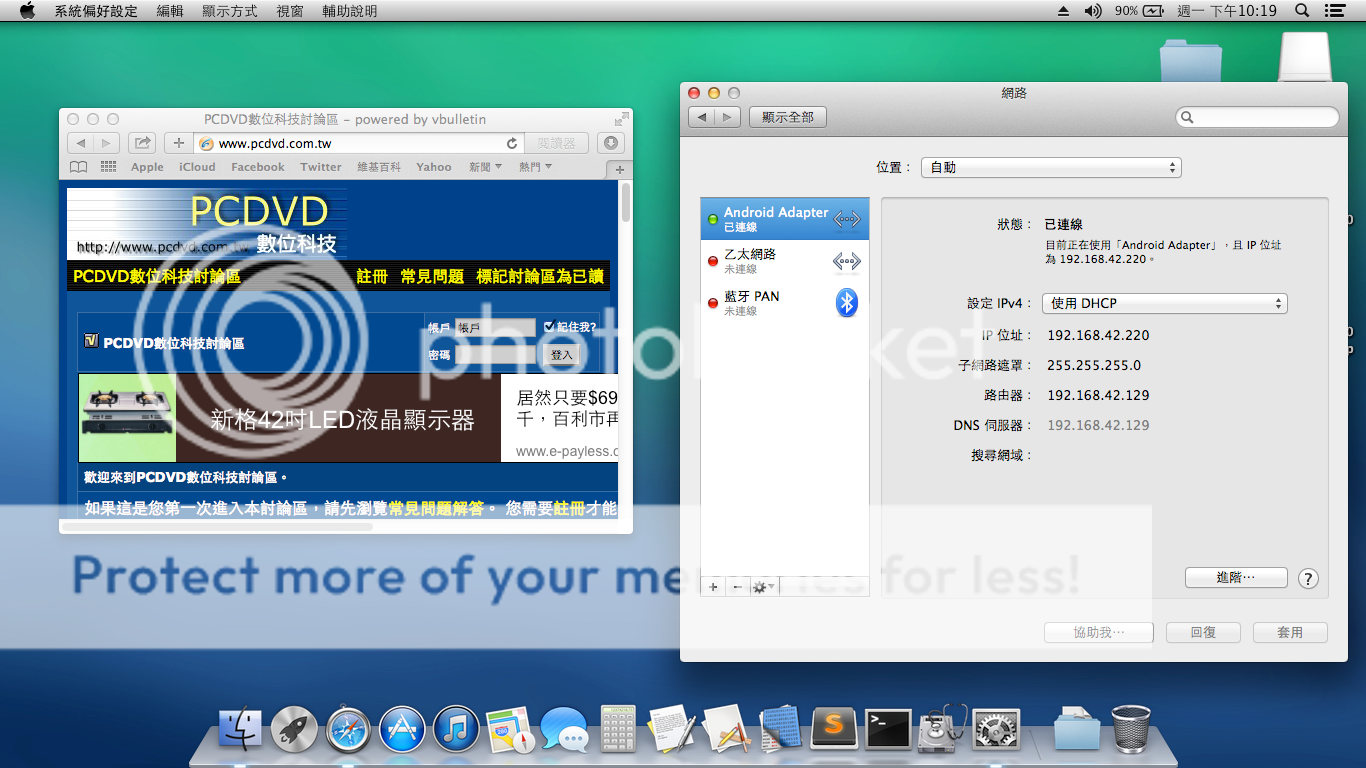Open Notification Center menu bar icon
Screen dimensions: 1366x768
[x=1334, y=10]
